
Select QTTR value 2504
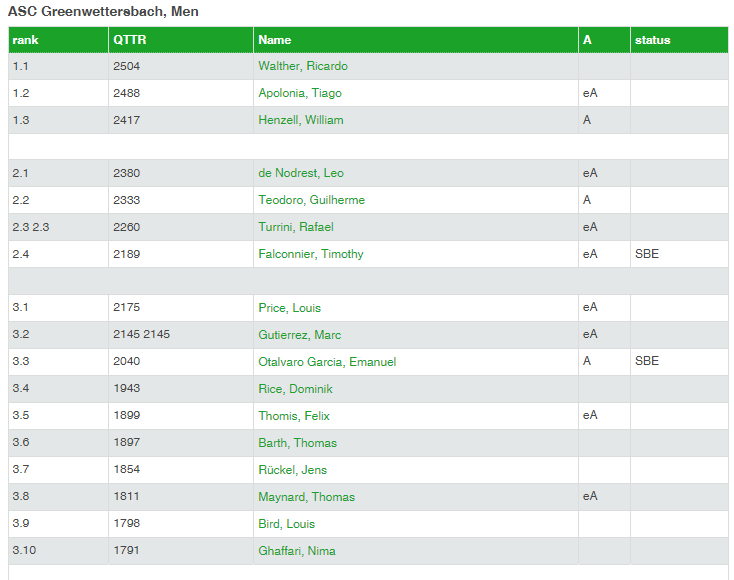[x=126, y=66]
